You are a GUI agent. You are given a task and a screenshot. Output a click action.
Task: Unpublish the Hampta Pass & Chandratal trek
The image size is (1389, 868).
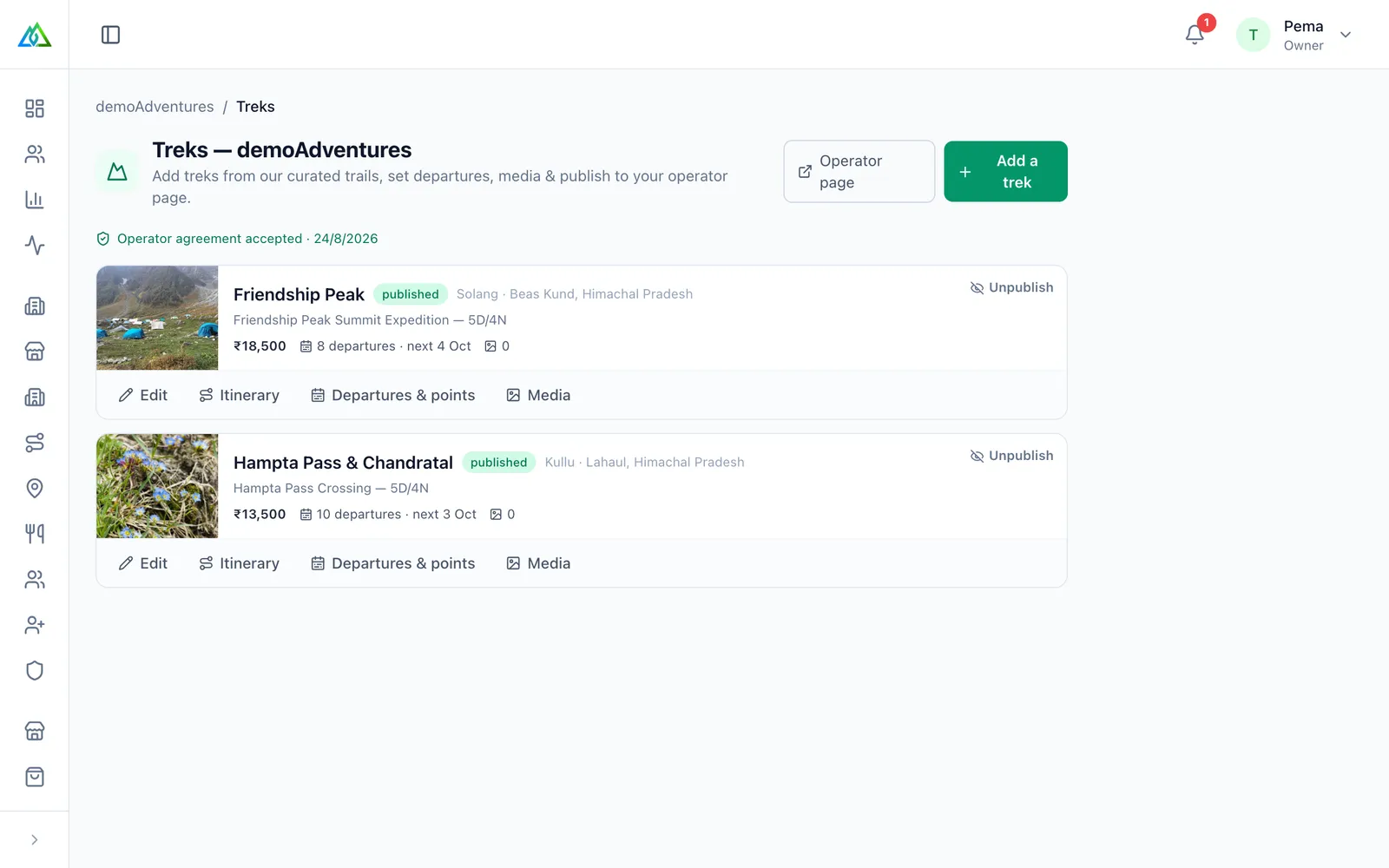[1011, 456]
